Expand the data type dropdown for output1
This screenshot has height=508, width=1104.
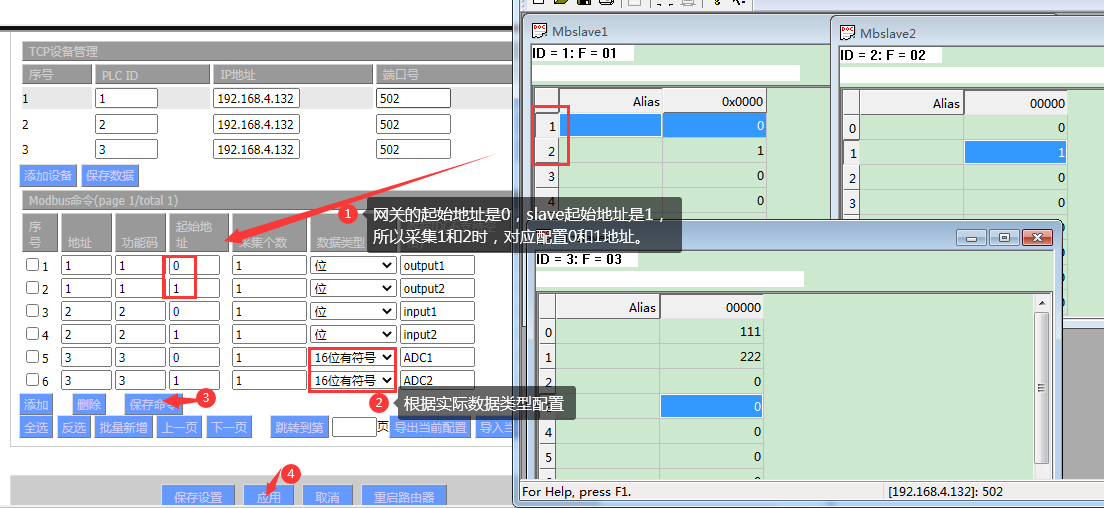click(x=353, y=265)
